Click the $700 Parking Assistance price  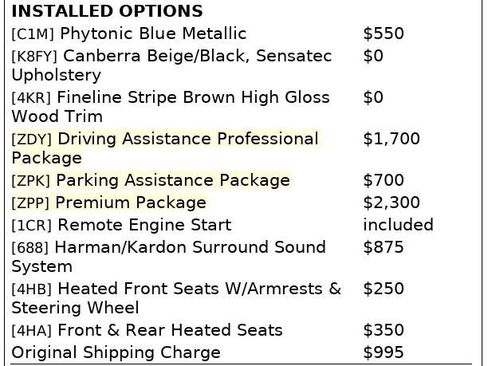pyautogui.click(x=384, y=180)
